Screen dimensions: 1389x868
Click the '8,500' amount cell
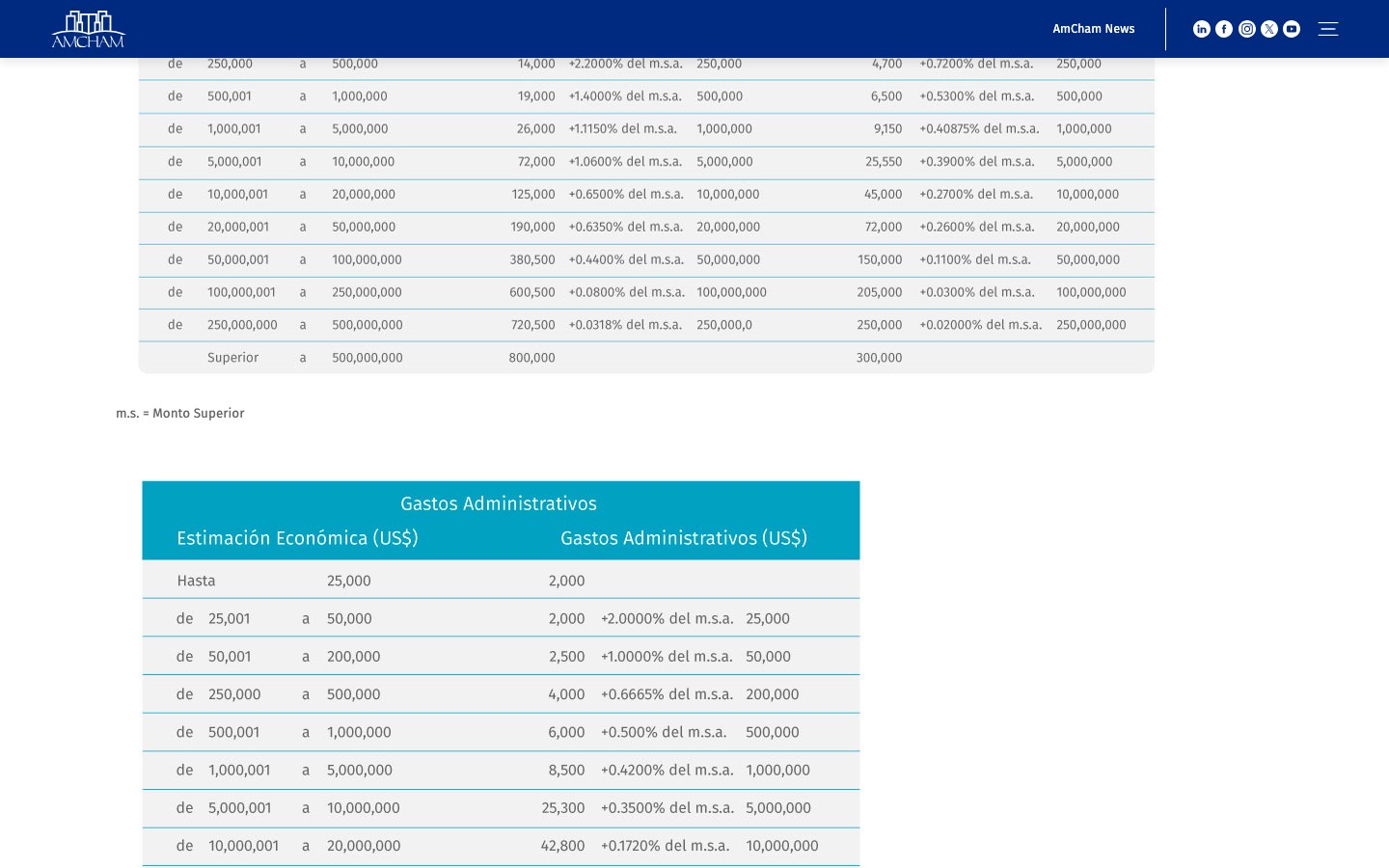pyautogui.click(x=566, y=770)
